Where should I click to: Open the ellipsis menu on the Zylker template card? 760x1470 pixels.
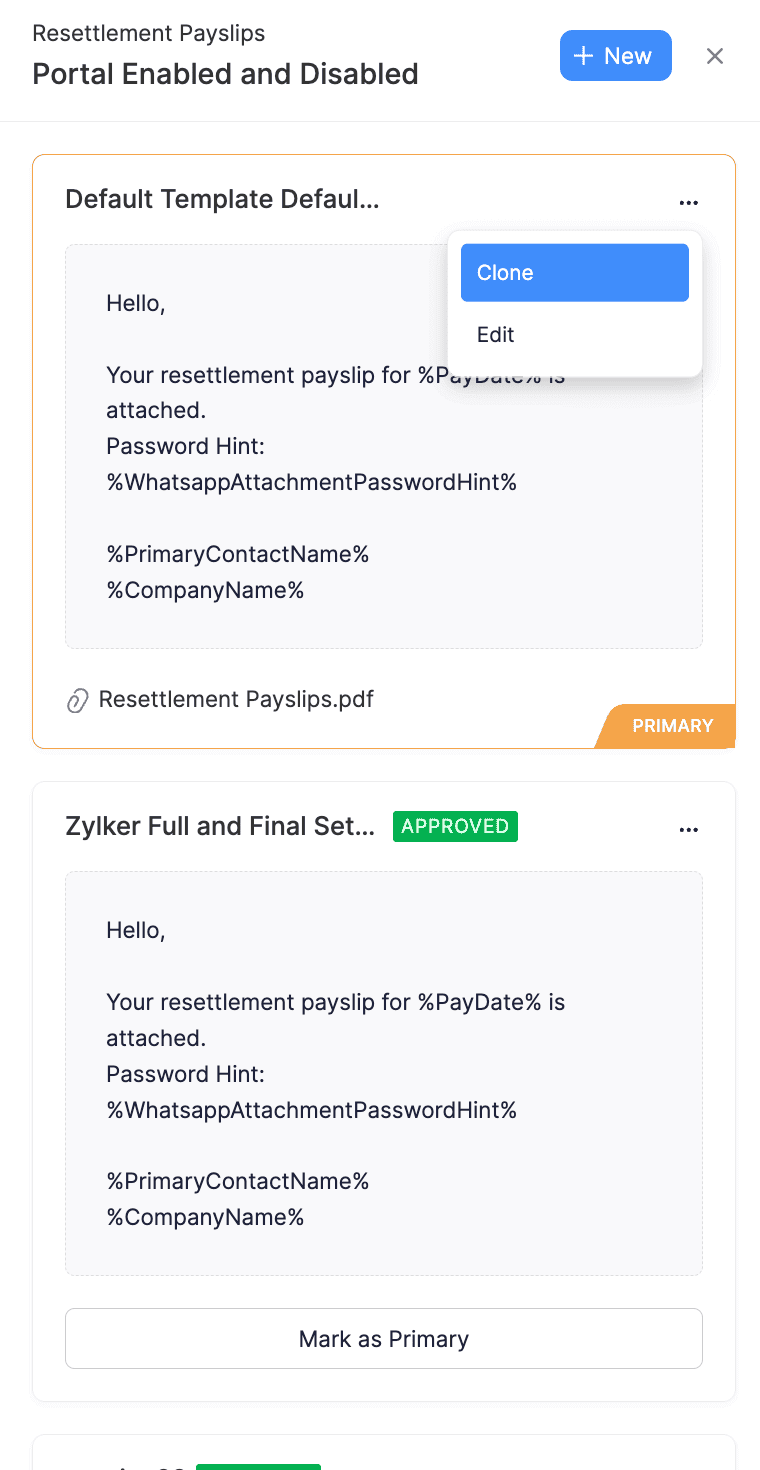coord(689,829)
